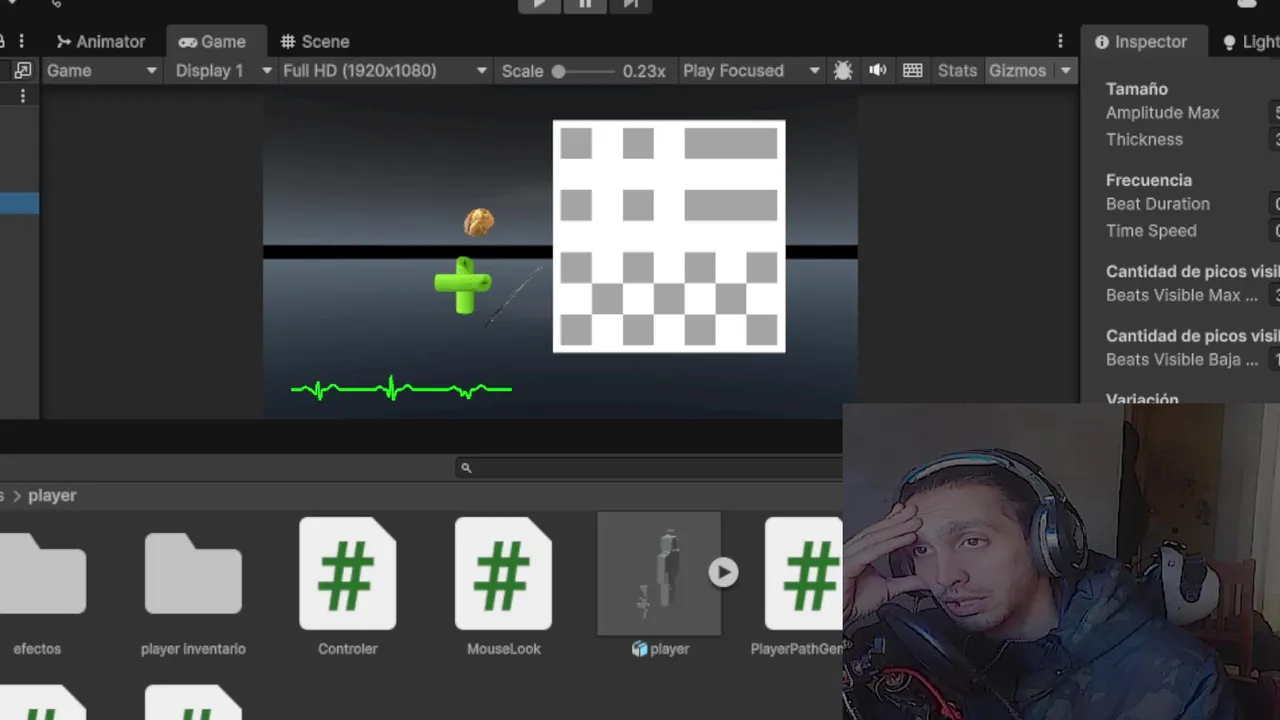1280x720 pixels.
Task: Open the Game view type dropdown
Action: tap(102, 71)
